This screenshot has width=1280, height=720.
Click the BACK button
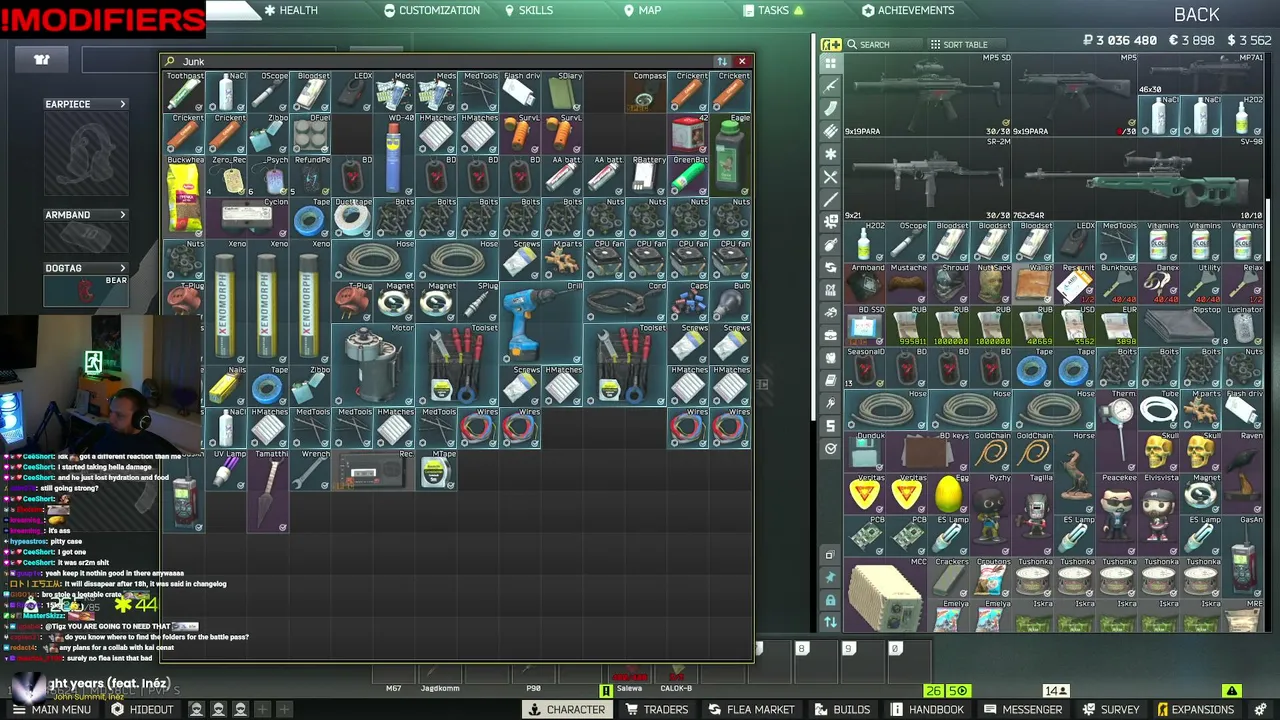1197,15
